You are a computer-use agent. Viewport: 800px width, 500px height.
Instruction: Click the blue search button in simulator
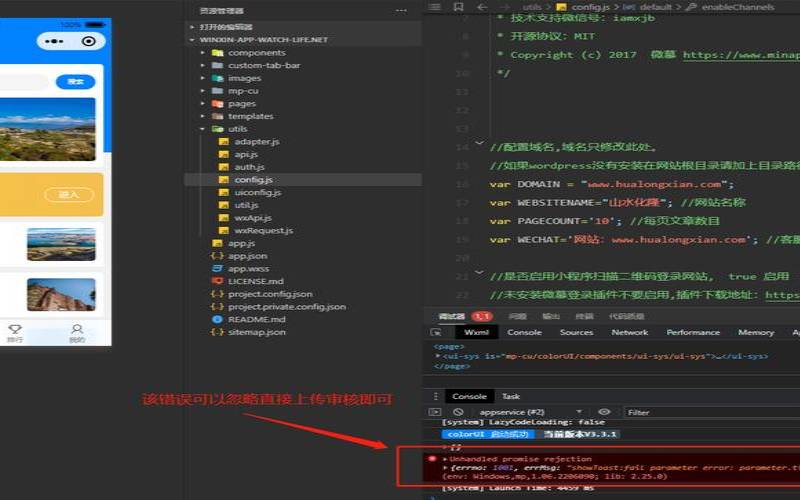tap(75, 82)
